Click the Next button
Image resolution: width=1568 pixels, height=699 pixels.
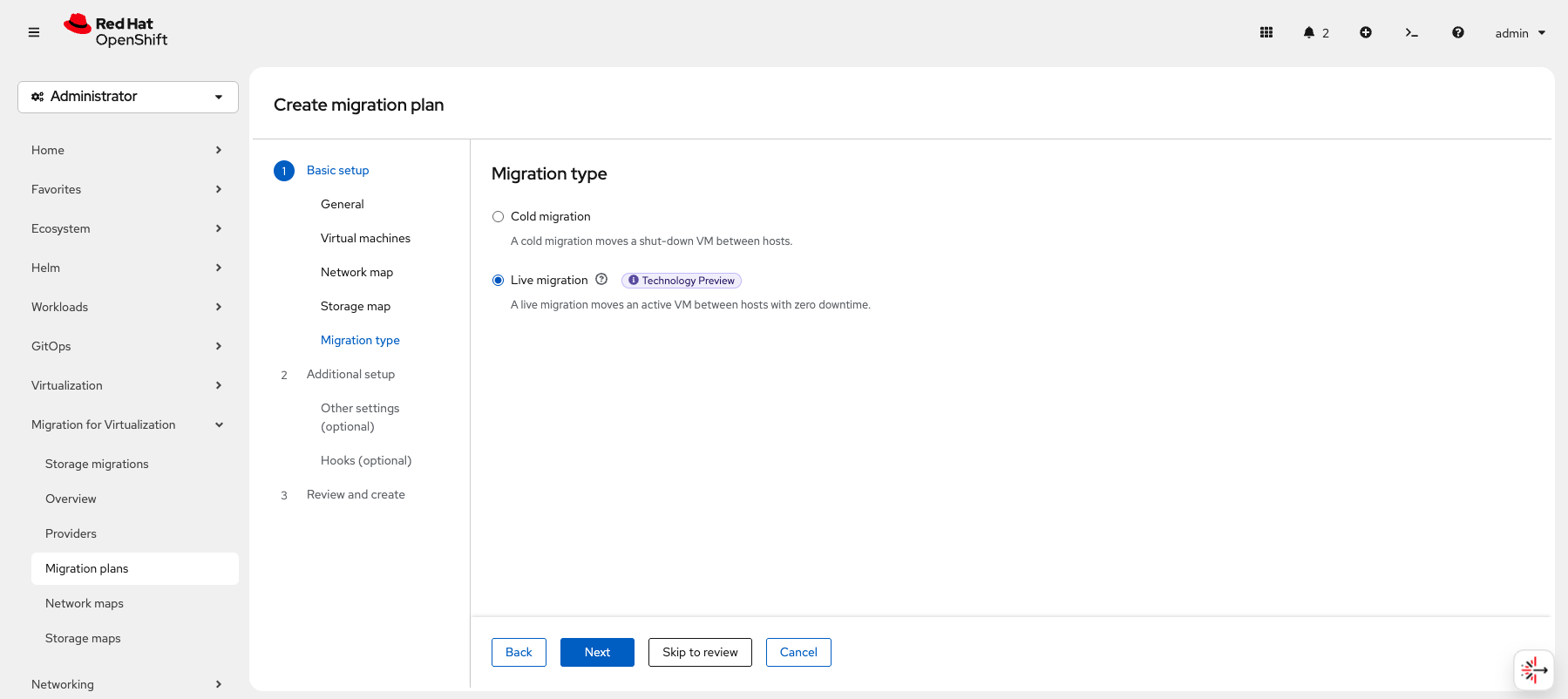[x=597, y=652]
